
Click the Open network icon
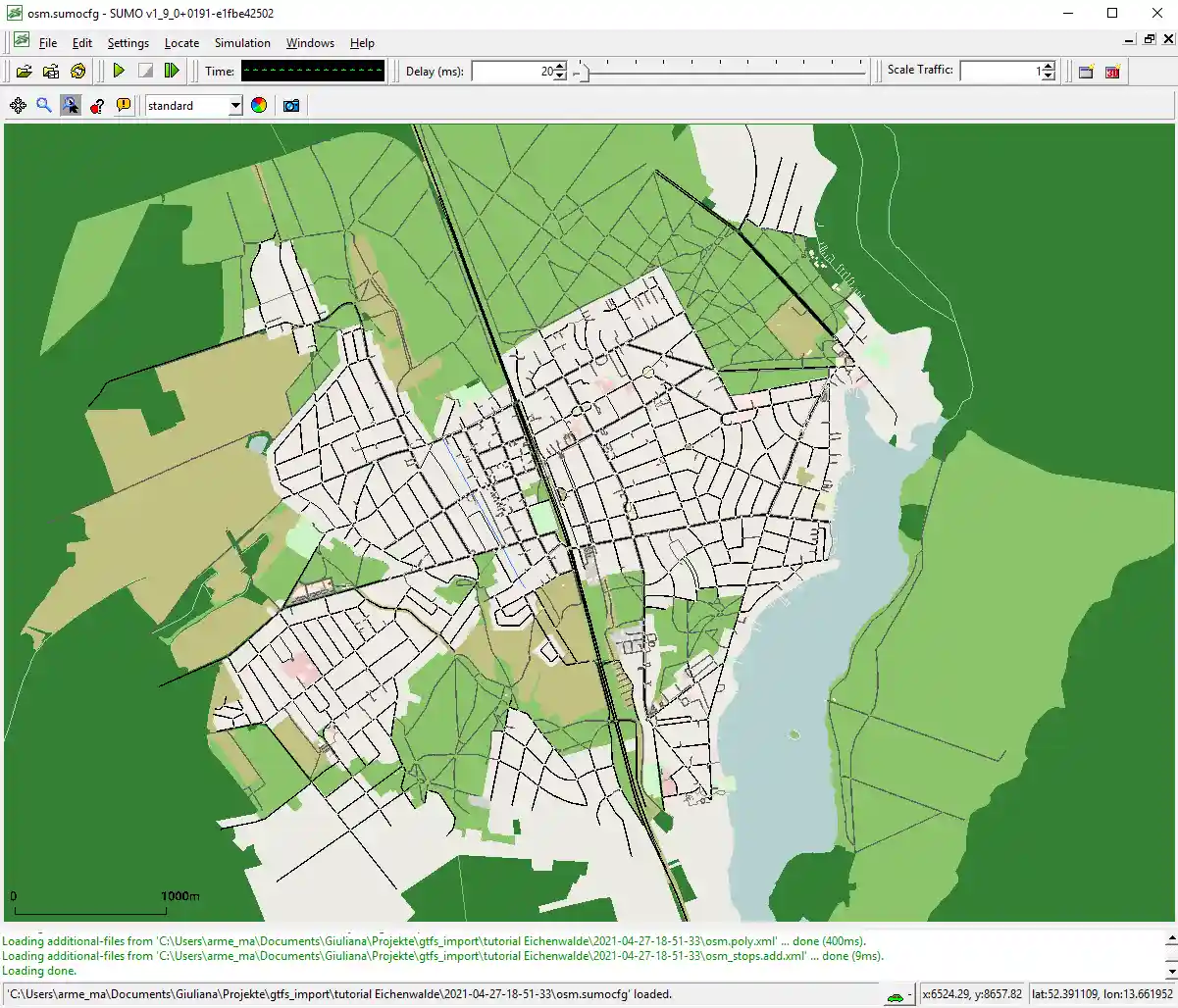pyautogui.click(x=51, y=71)
